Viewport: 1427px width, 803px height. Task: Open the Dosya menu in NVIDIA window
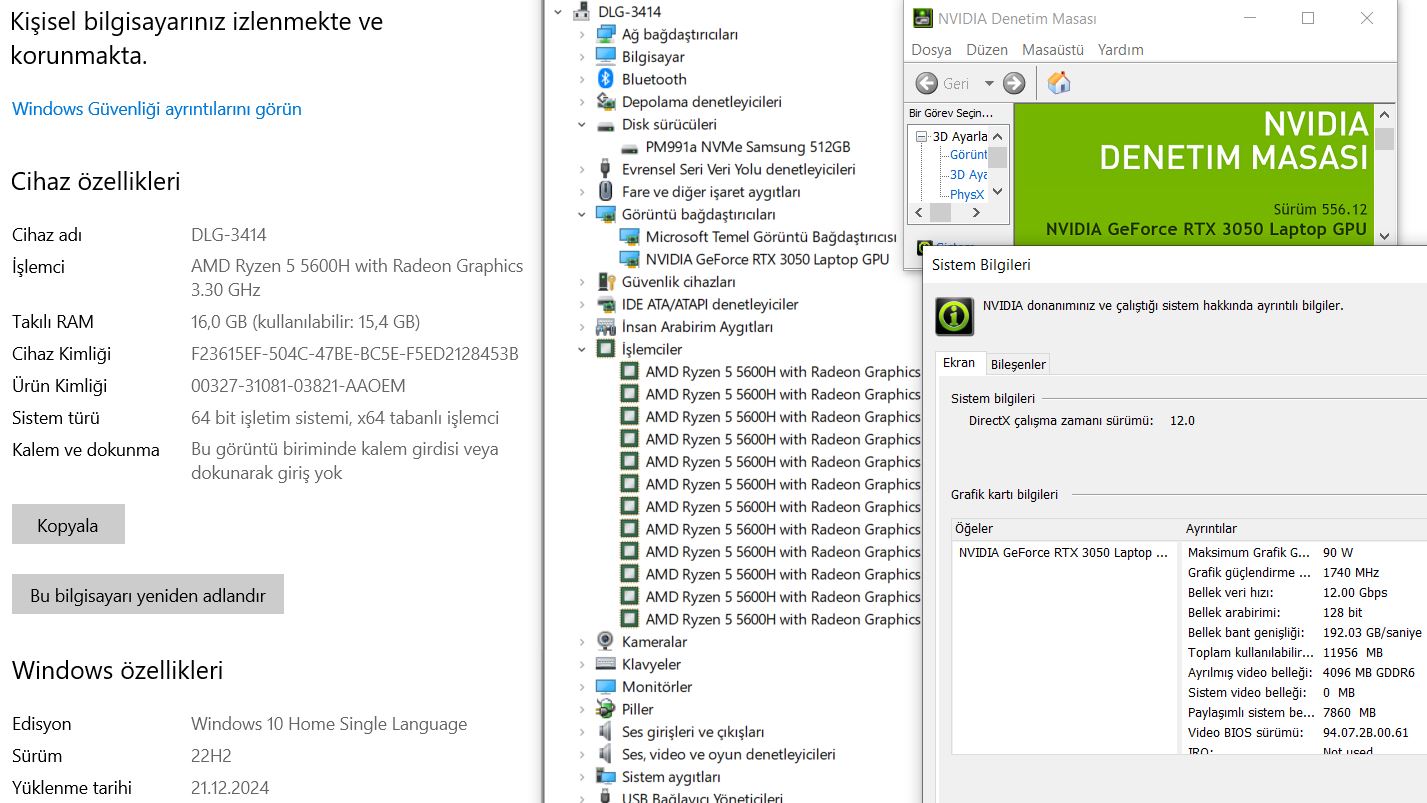pos(931,50)
